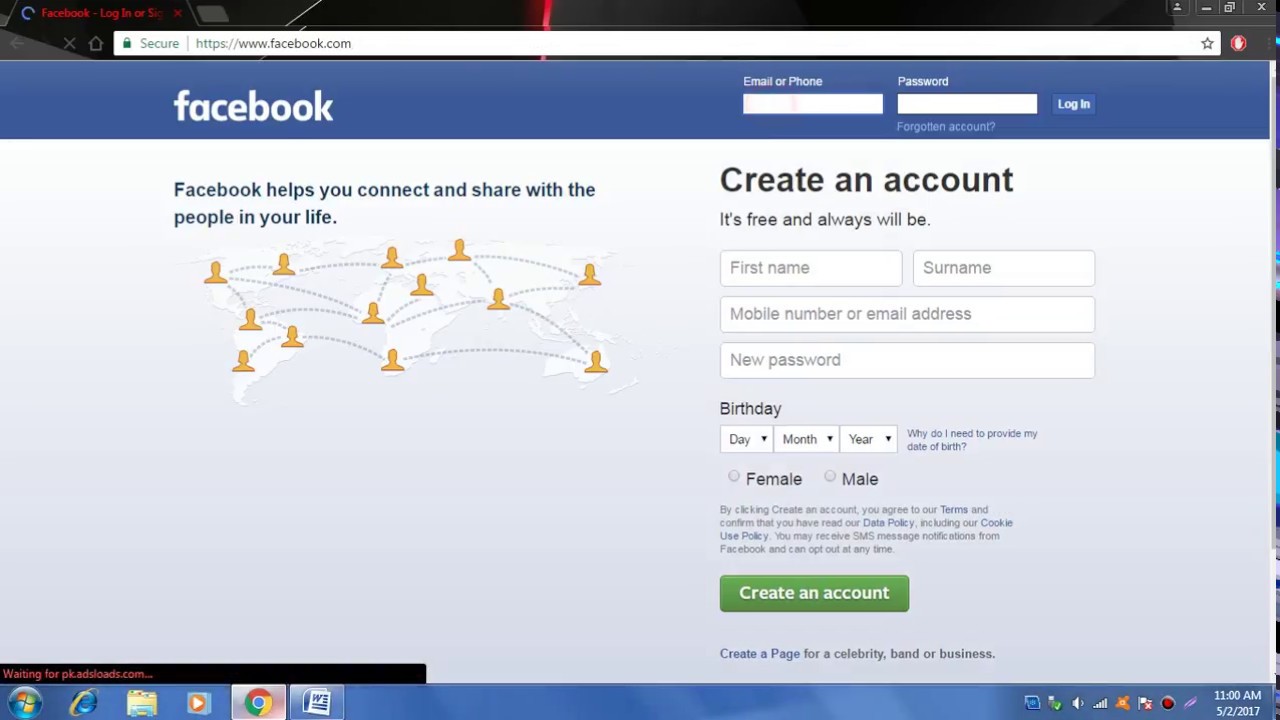Focus the Password login field
Image resolution: width=1280 pixels, height=720 pixels.
click(x=967, y=104)
